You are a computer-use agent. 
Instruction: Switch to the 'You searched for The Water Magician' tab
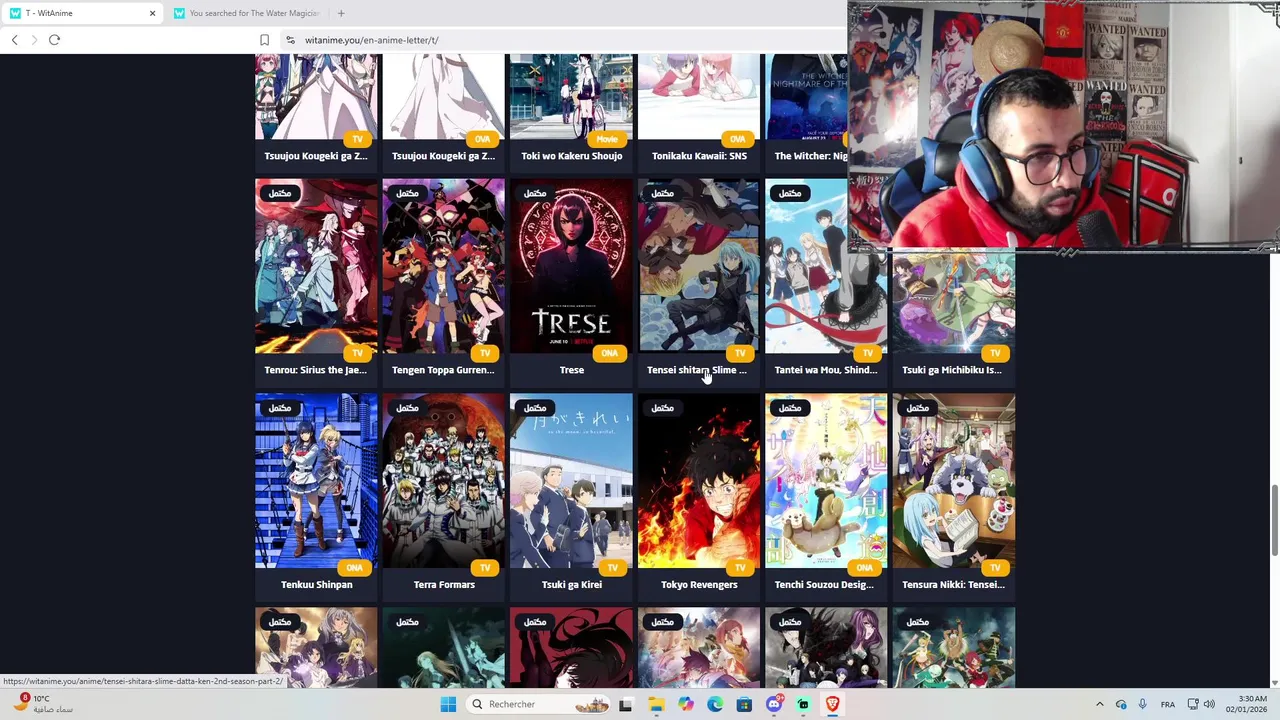point(246,13)
